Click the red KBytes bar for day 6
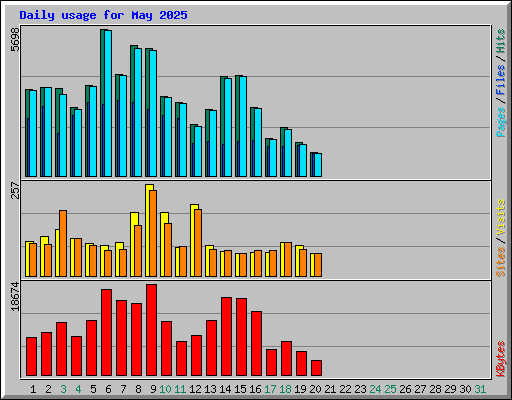The width and height of the screenshot is (512, 400). click(107, 333)
